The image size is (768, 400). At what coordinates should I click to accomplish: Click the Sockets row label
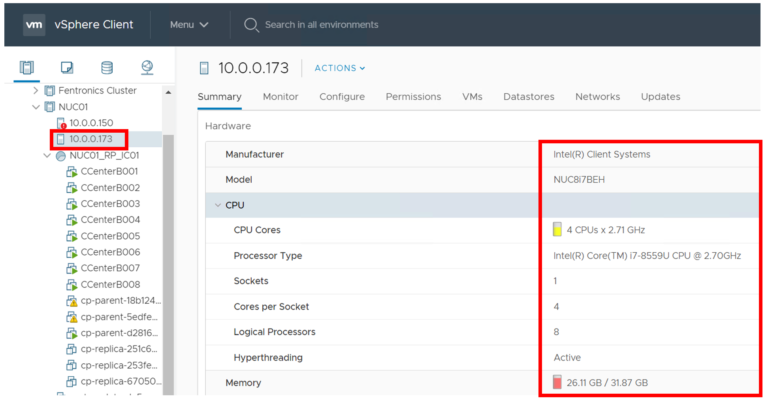251,281
